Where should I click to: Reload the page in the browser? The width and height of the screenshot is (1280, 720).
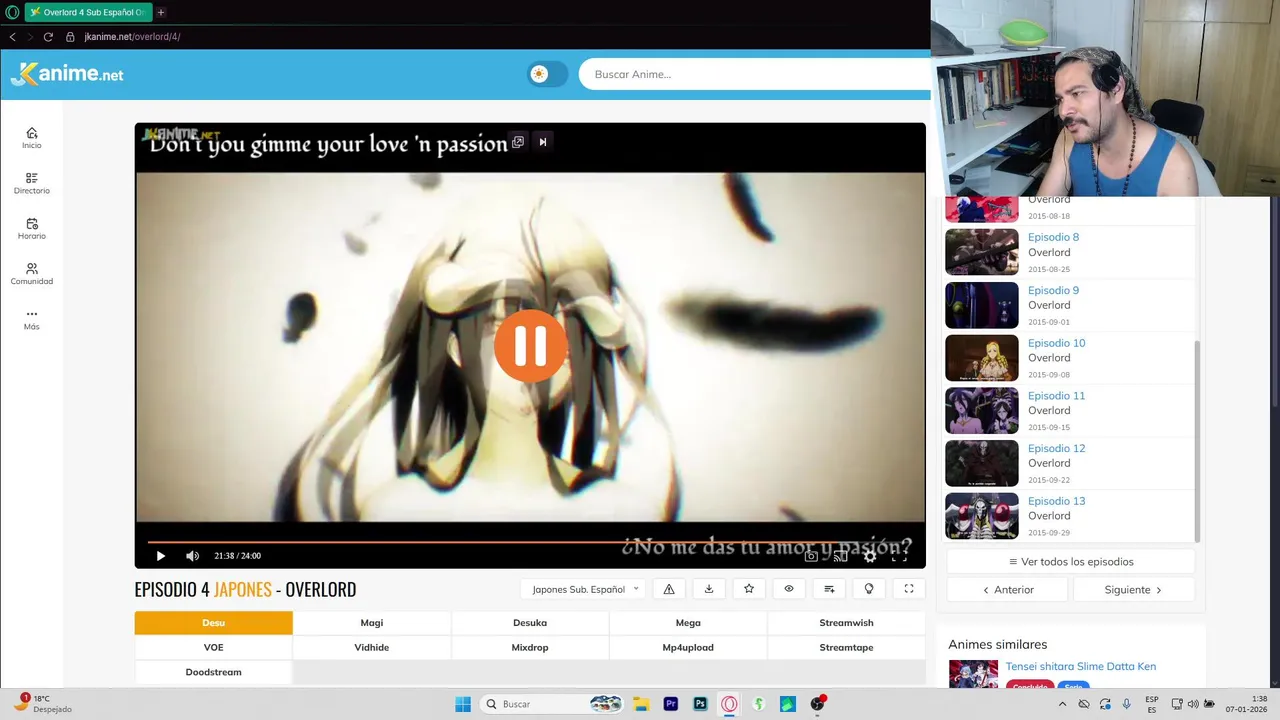point(48,37)
